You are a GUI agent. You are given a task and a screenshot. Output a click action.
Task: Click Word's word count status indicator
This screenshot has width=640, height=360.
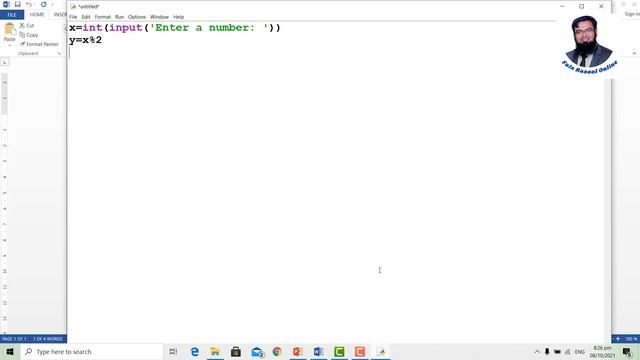pos(48,339)
